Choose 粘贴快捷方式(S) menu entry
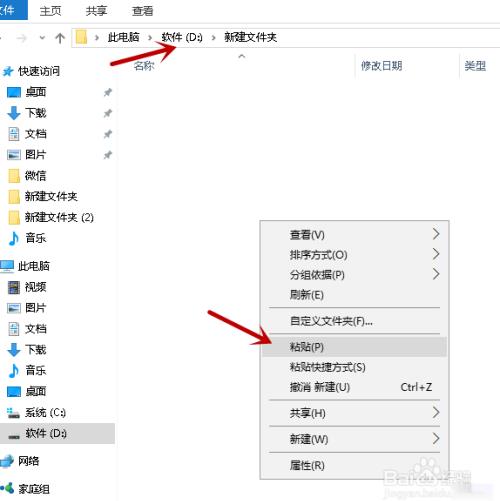 354,367
